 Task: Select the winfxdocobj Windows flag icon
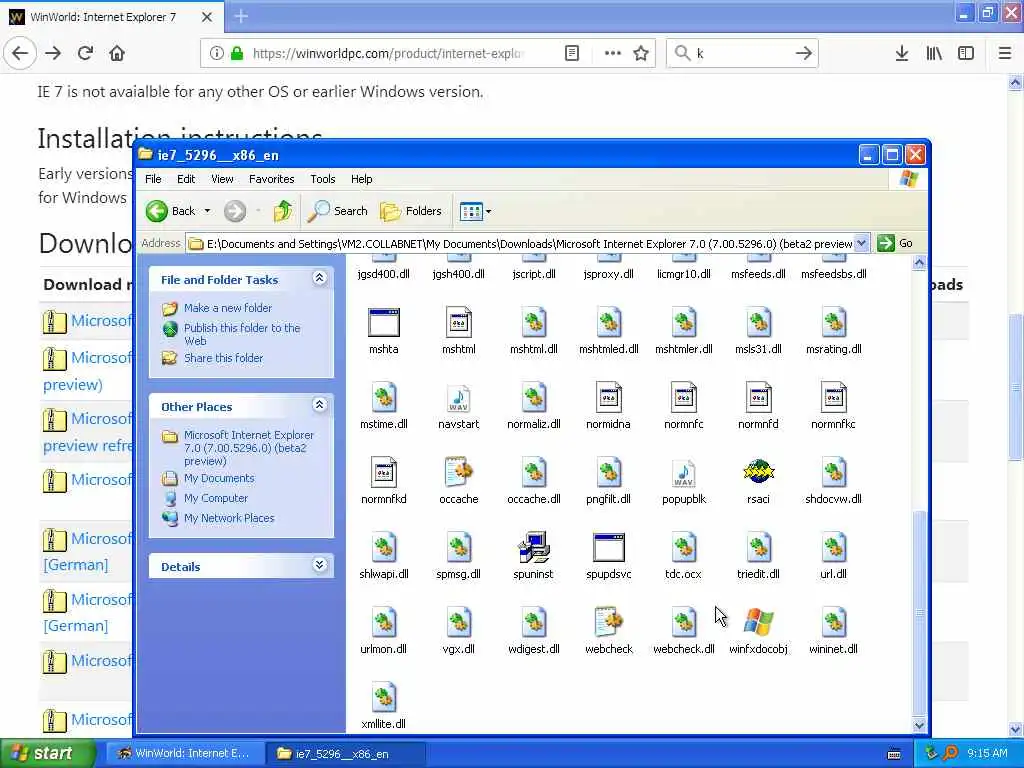(x=758, y=622)
